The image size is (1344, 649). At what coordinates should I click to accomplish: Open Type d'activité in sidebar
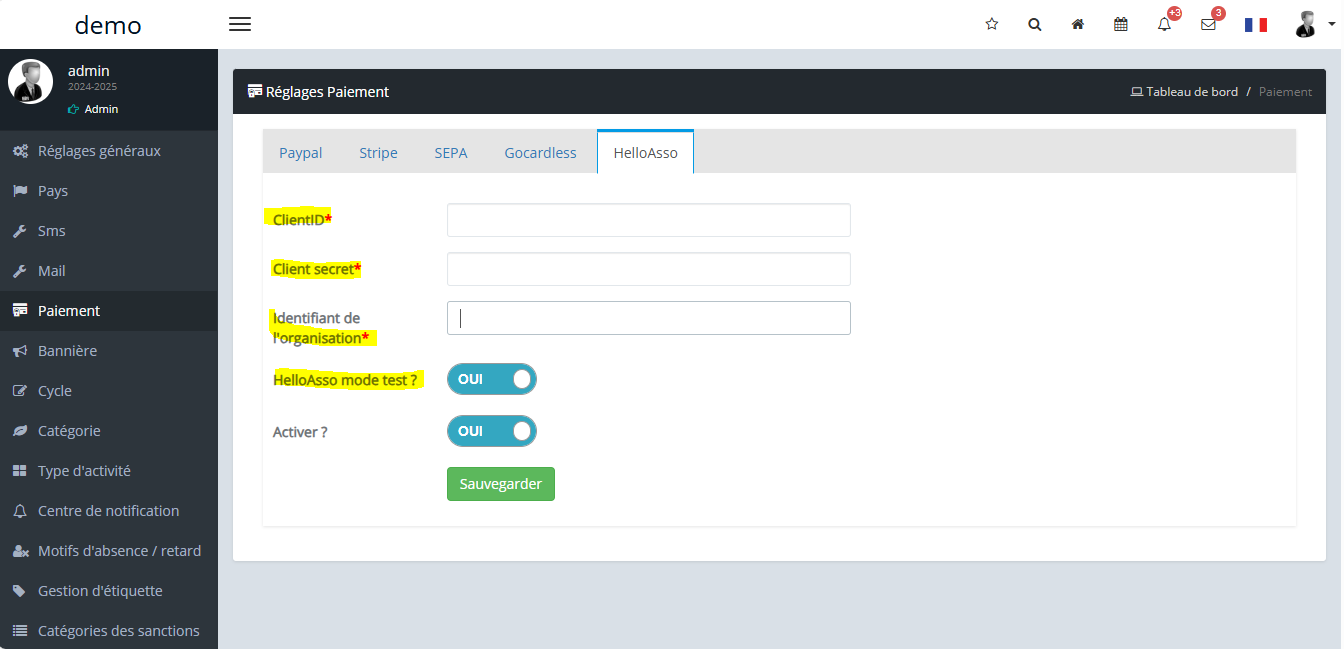coord(109,471)
